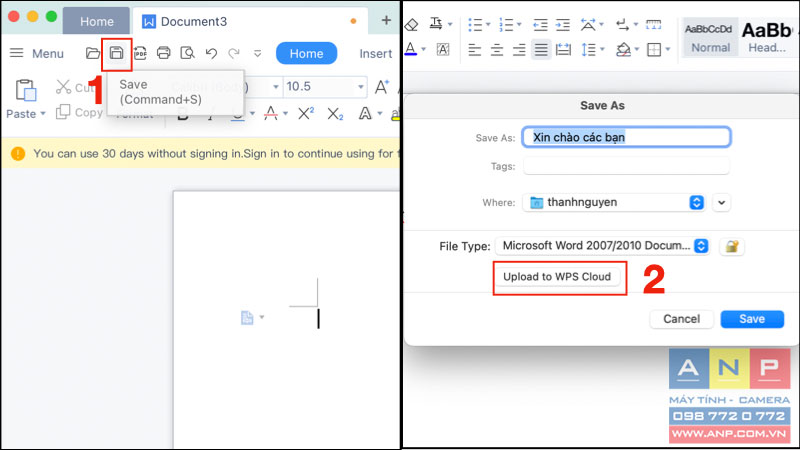Click the Save As filename field

click(627, 137)
